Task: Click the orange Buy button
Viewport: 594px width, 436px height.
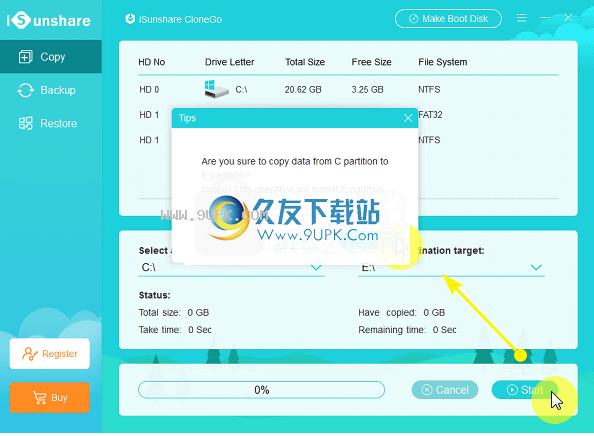Action: 50,397
